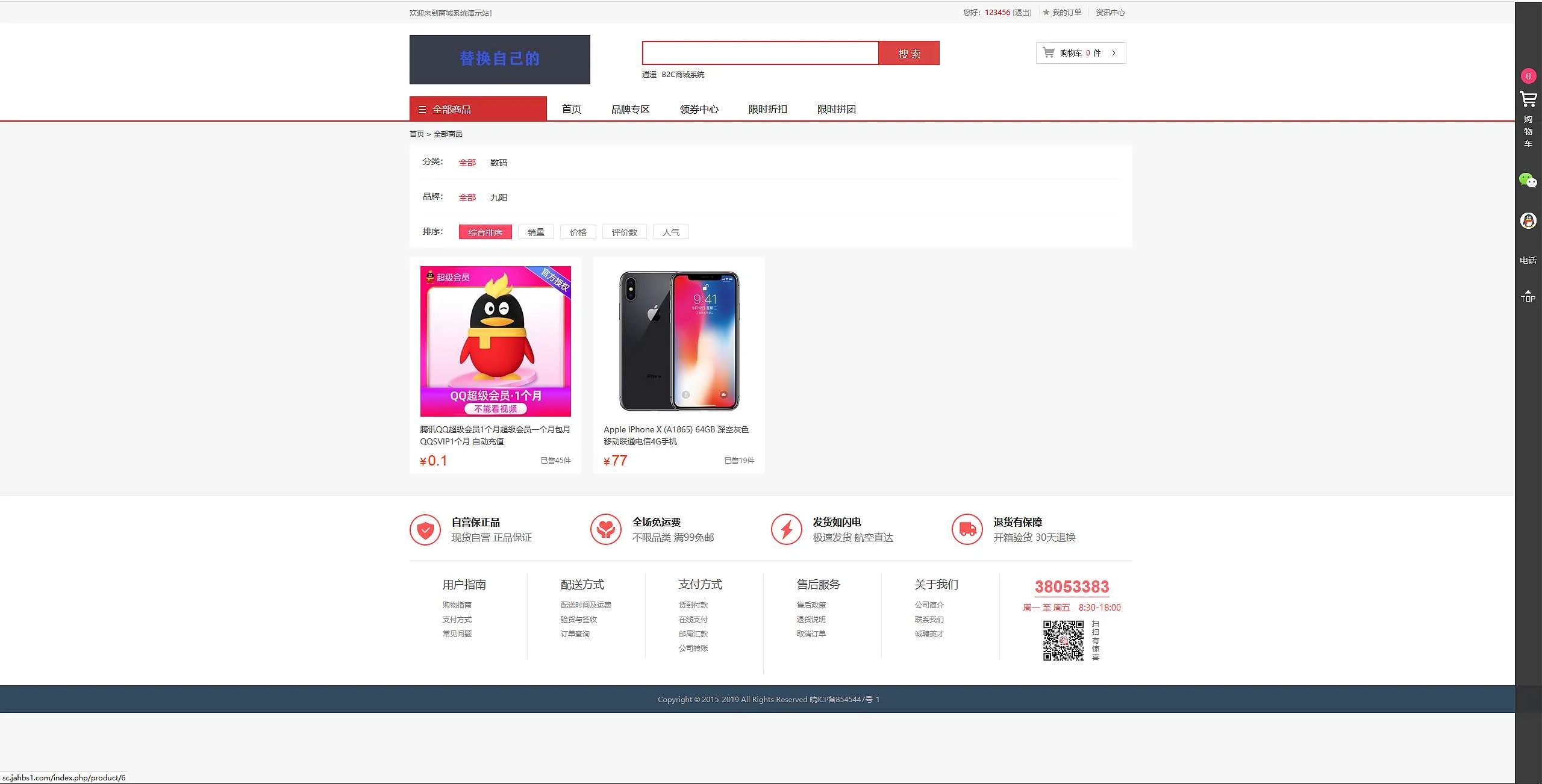The width and height of the screenshot is (1542, 784).
Task: Click the shopping cart icon in right sidebar
Action: pos(1528,99)
